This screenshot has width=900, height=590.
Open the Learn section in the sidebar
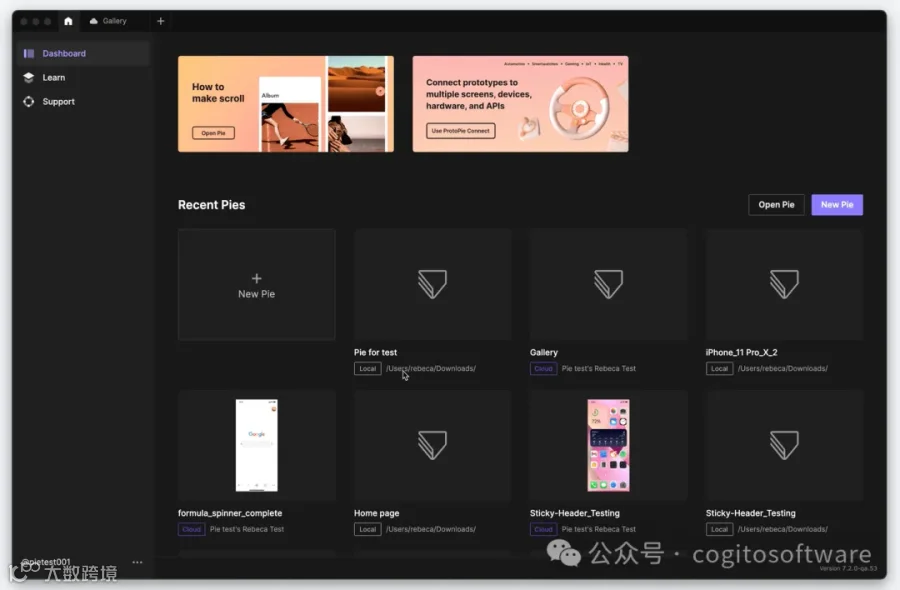click(83, 77)
